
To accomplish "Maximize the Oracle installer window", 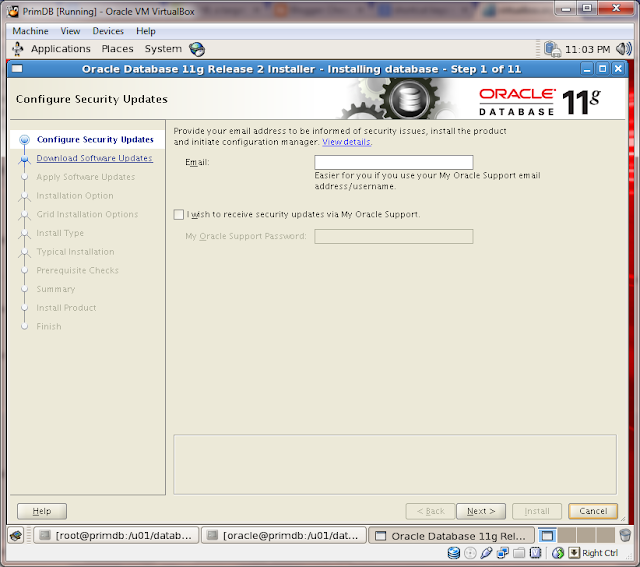I will click(602, 69).
